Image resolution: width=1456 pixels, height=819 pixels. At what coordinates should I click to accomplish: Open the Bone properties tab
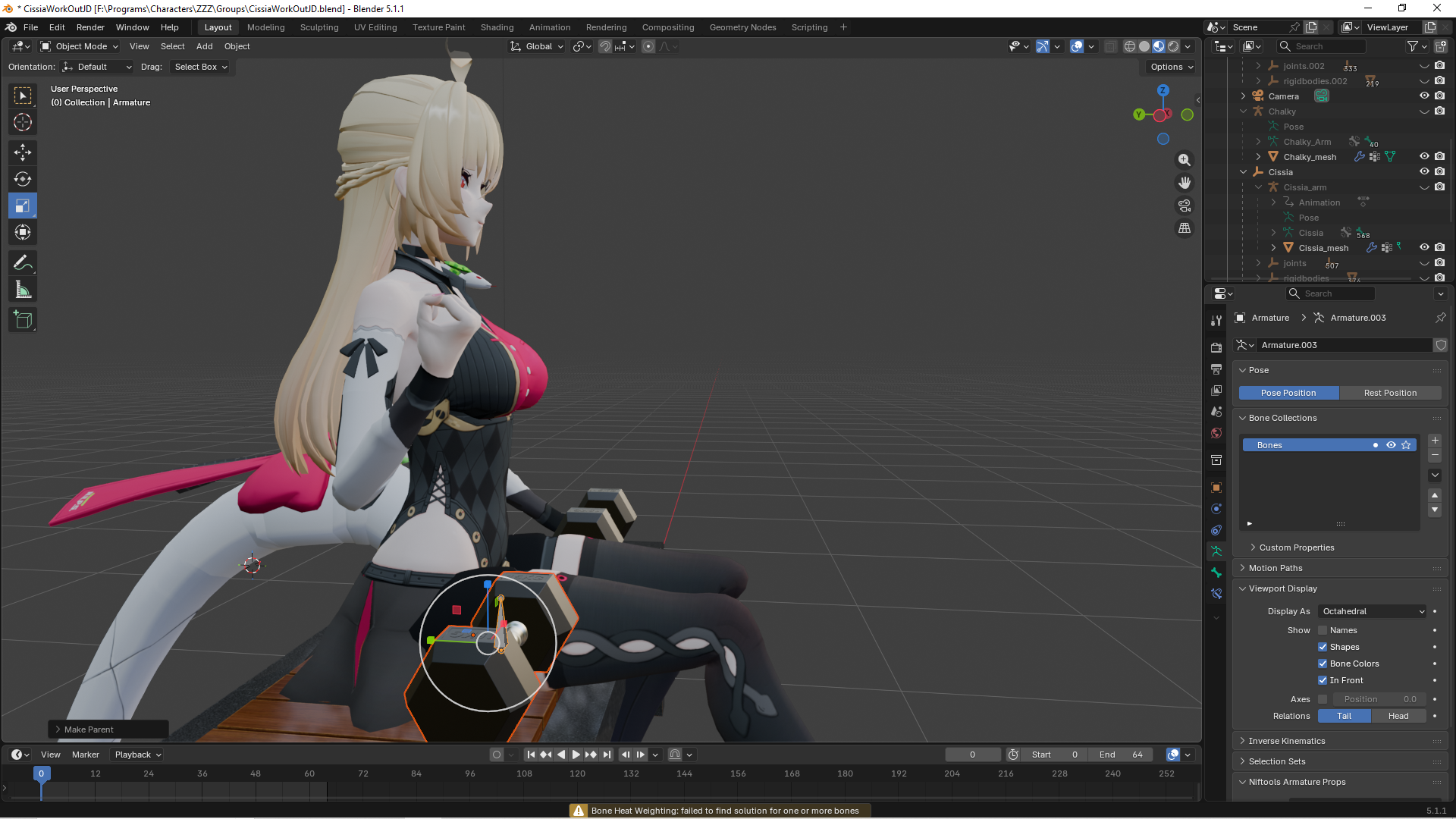click(x=1216, y=573)
